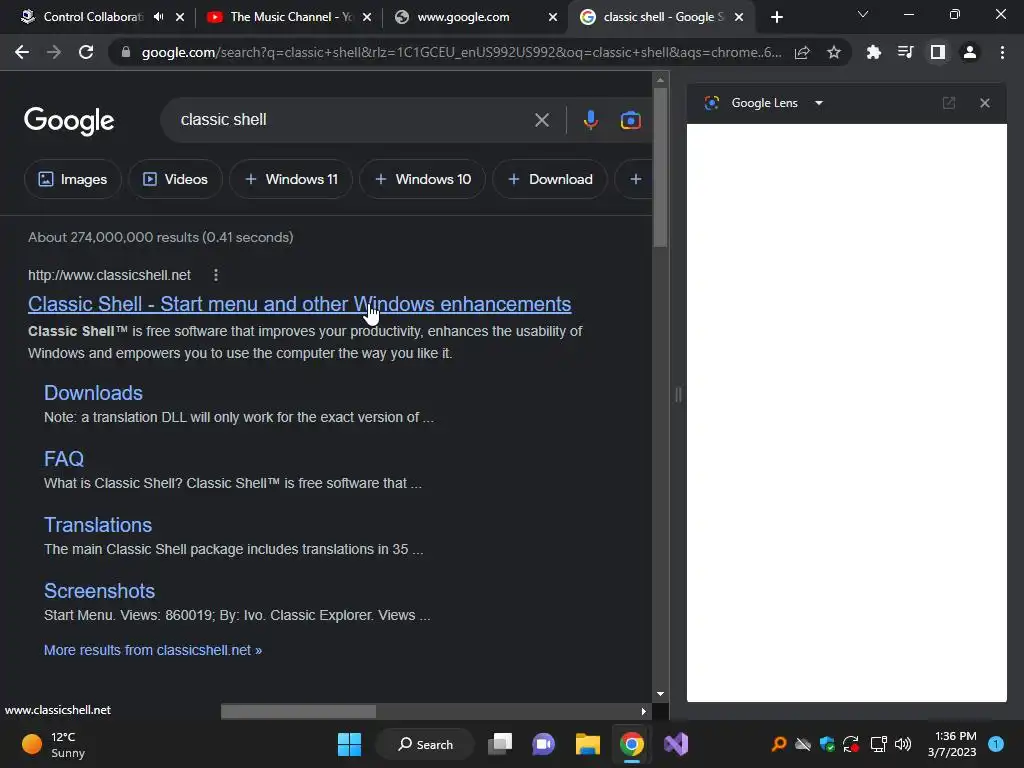Screen dimensions: 1024x768
Task: Open the volume speaker tray icon
Action: tap(903, 744)
